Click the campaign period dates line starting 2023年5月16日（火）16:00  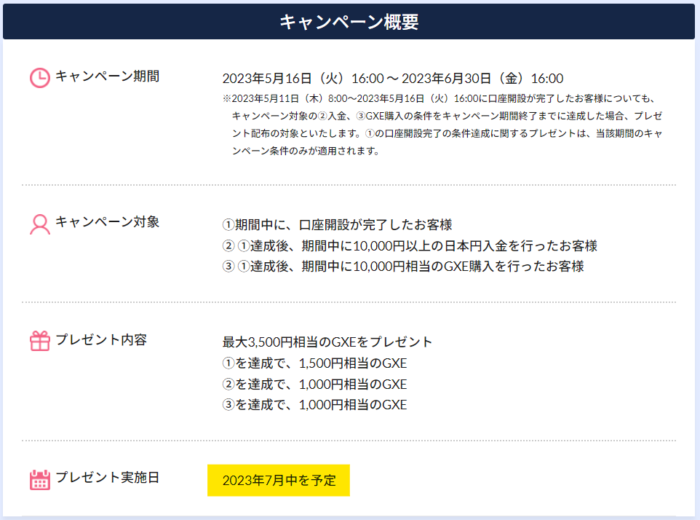point(393,79)
